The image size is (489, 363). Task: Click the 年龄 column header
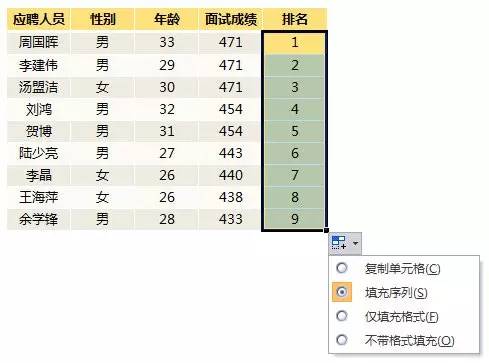click(x=167, y=19)
